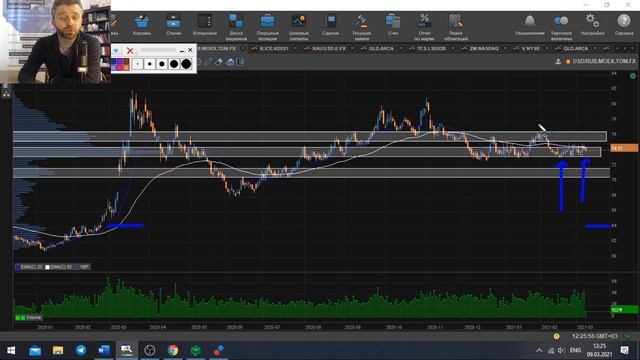The width and height of the screenshot is (640, 360).
Task: Switch to the ZM.NASDAQ chart tab
Action: [x=484, y=49]
